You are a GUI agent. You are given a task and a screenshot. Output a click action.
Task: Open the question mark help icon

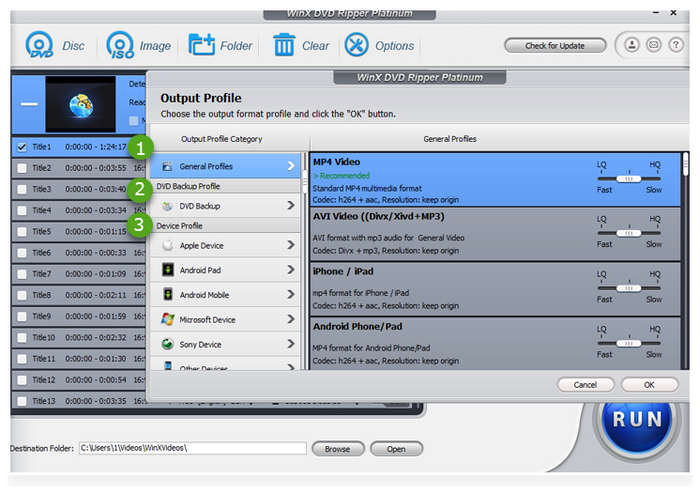pyautogui.click(x=676, y=45)
